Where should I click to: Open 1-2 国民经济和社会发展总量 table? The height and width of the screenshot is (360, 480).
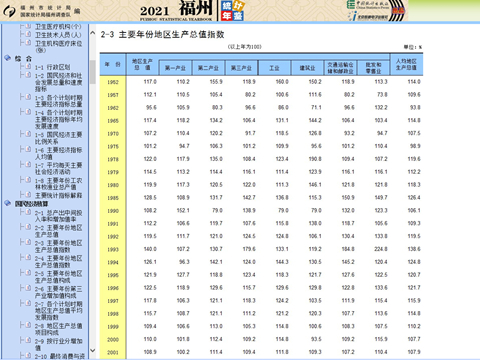coord(59,82)
